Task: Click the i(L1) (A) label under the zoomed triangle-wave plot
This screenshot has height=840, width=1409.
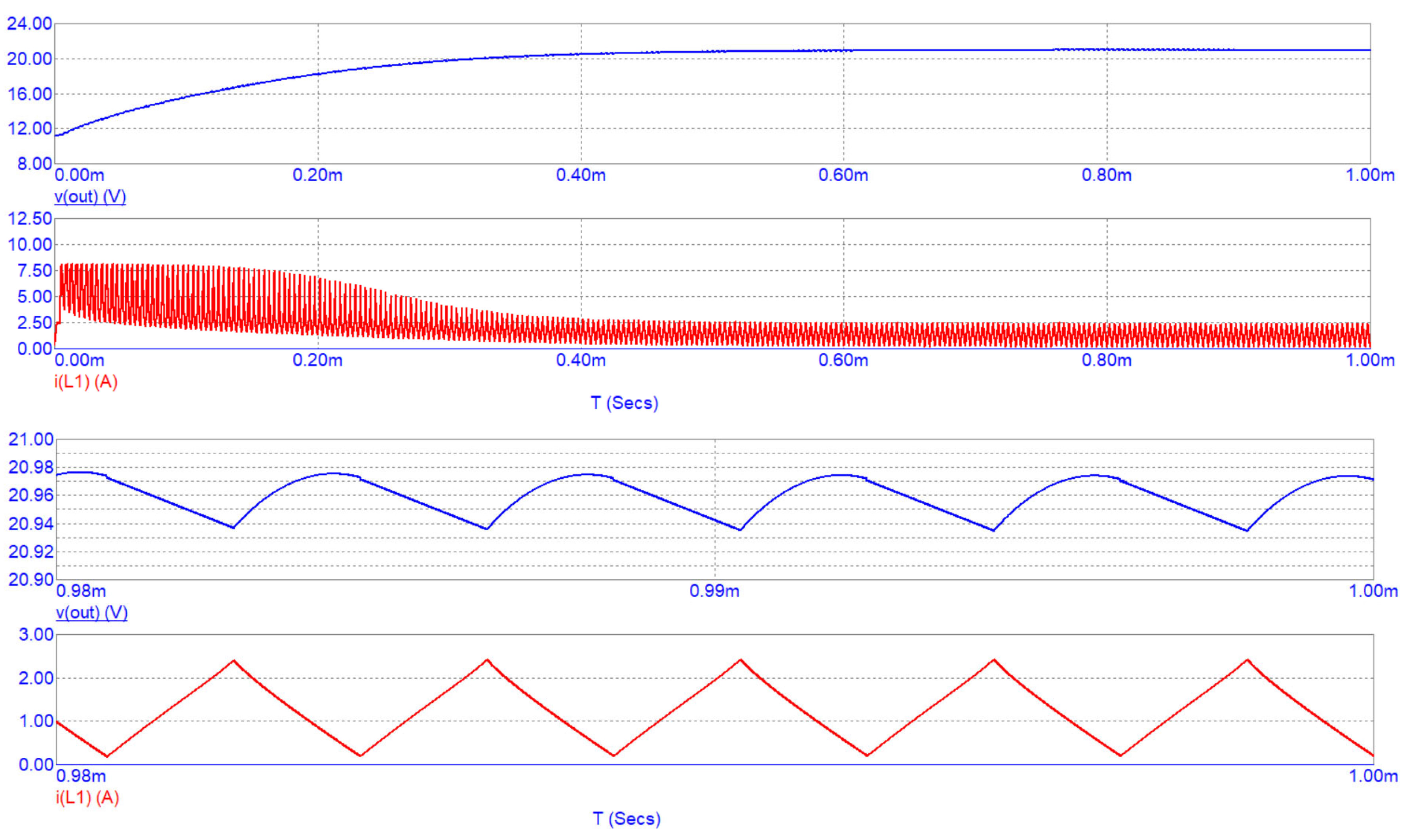Action: click(87, 798)
